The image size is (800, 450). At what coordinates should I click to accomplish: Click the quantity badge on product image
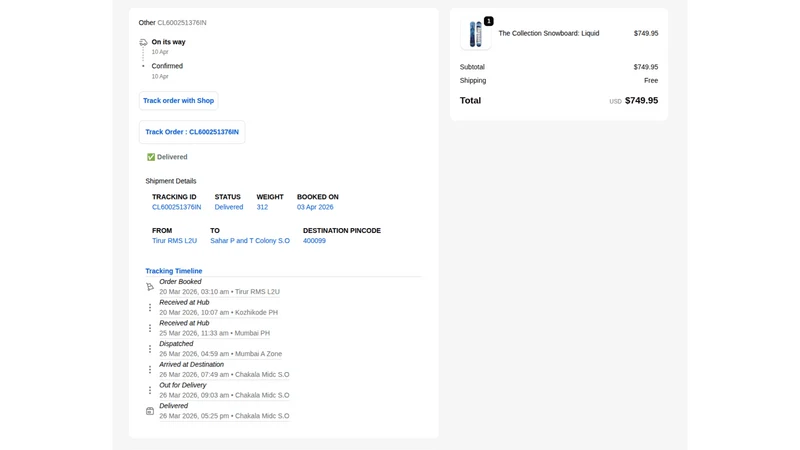coord(489,21)
